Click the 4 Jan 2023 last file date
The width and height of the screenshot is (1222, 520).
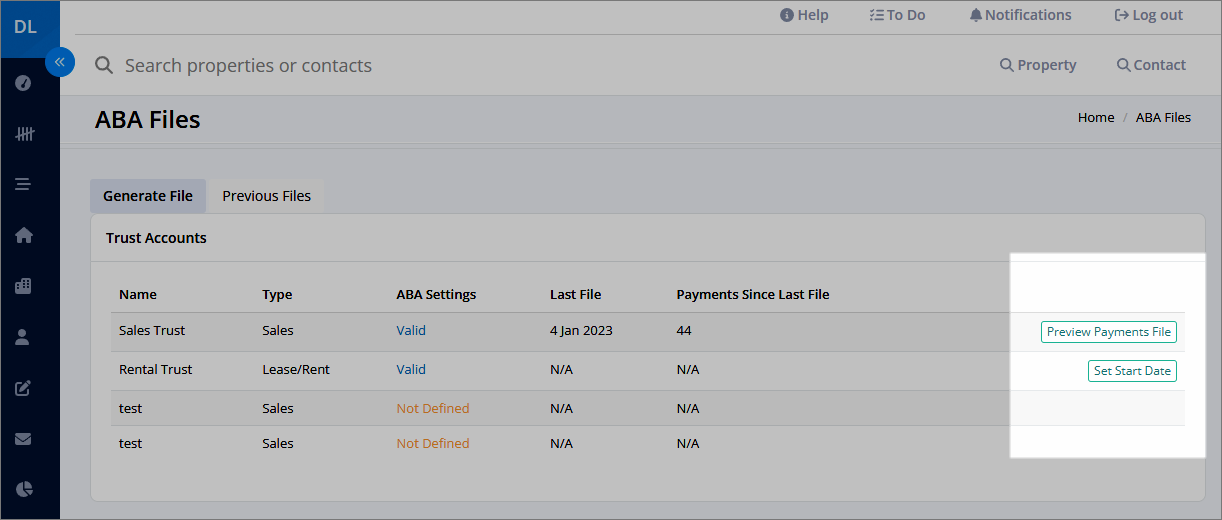[x=581, y=330]
